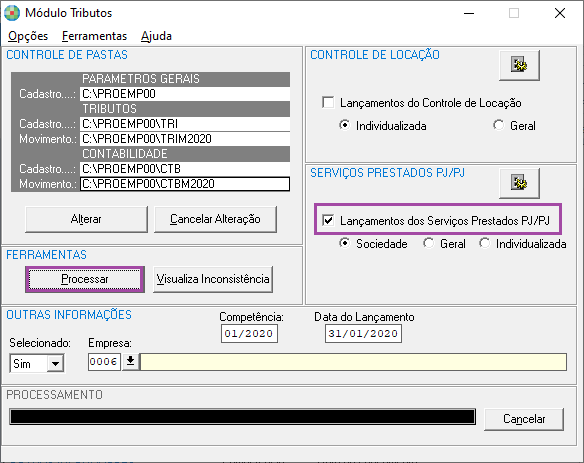Click Visualiza Inconsistência button
Viewport: 584px width, 463px height.
pos(213,279)
